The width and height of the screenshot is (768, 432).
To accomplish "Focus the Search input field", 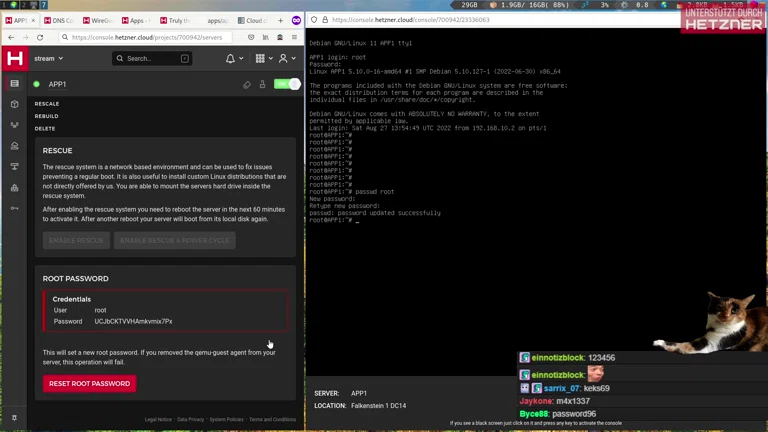I will point(151,59).
